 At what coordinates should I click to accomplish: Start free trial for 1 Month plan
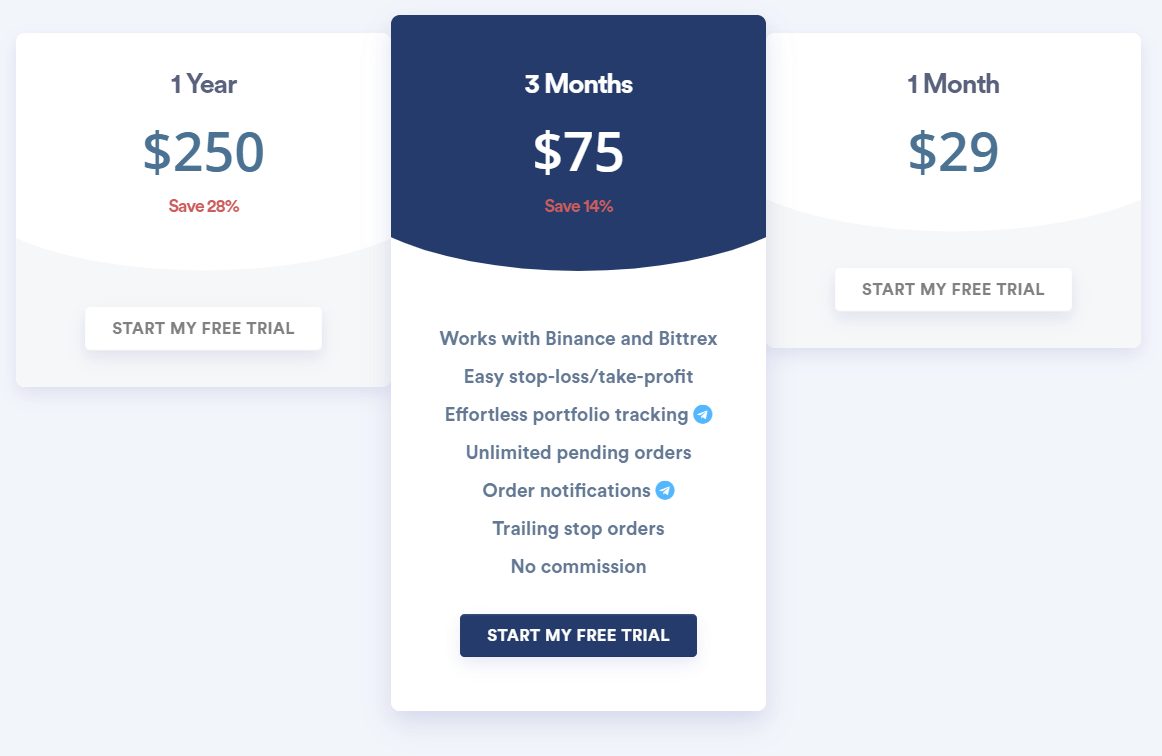click(953, 289)
